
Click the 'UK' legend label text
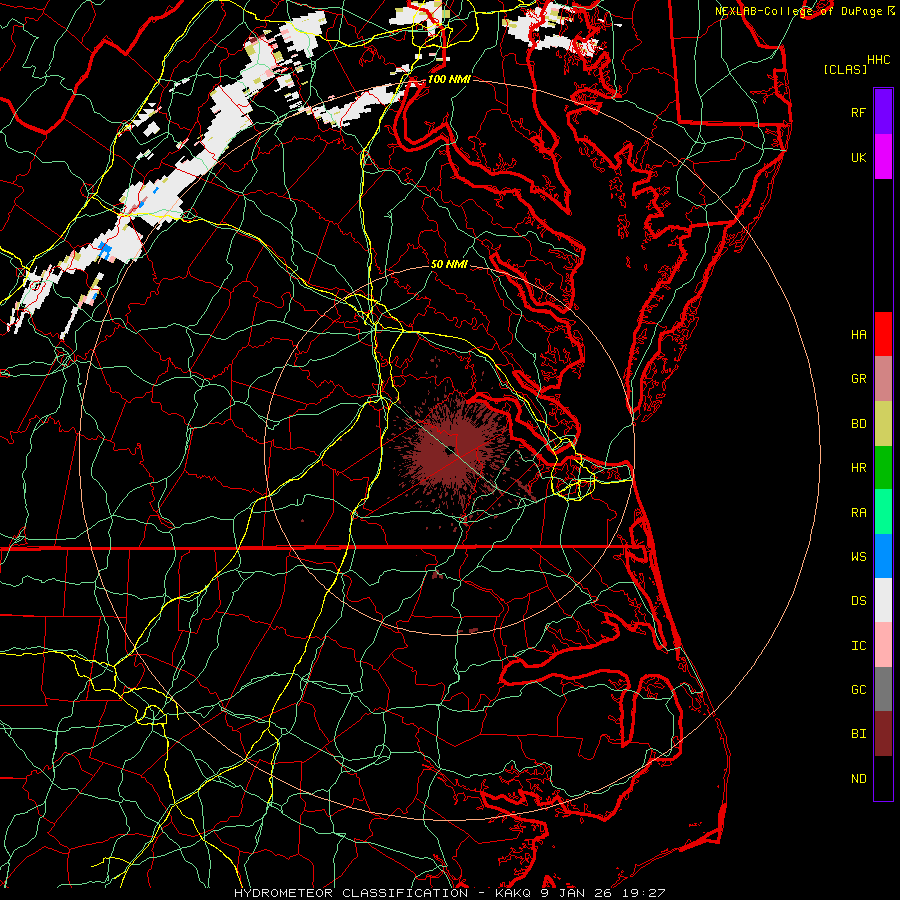pyautogui.click(x=858, y=158)
